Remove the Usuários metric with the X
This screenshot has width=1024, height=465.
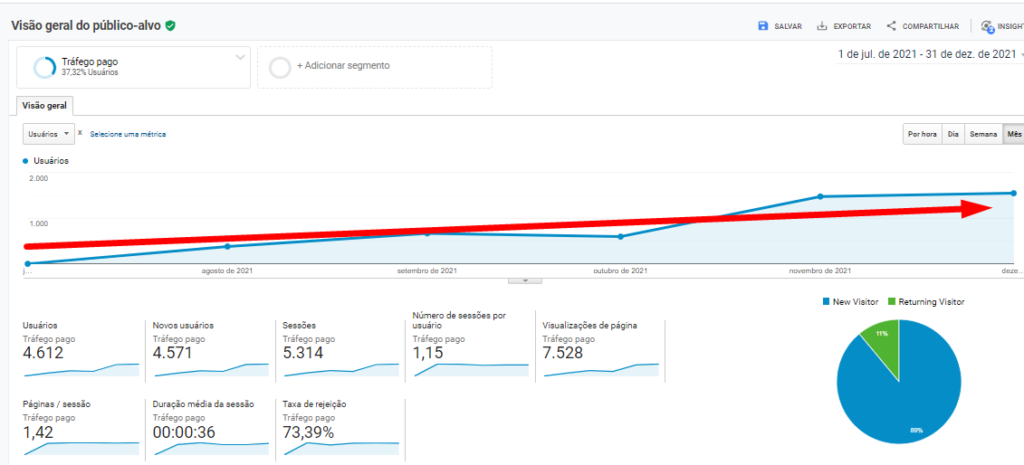(80, 133)
